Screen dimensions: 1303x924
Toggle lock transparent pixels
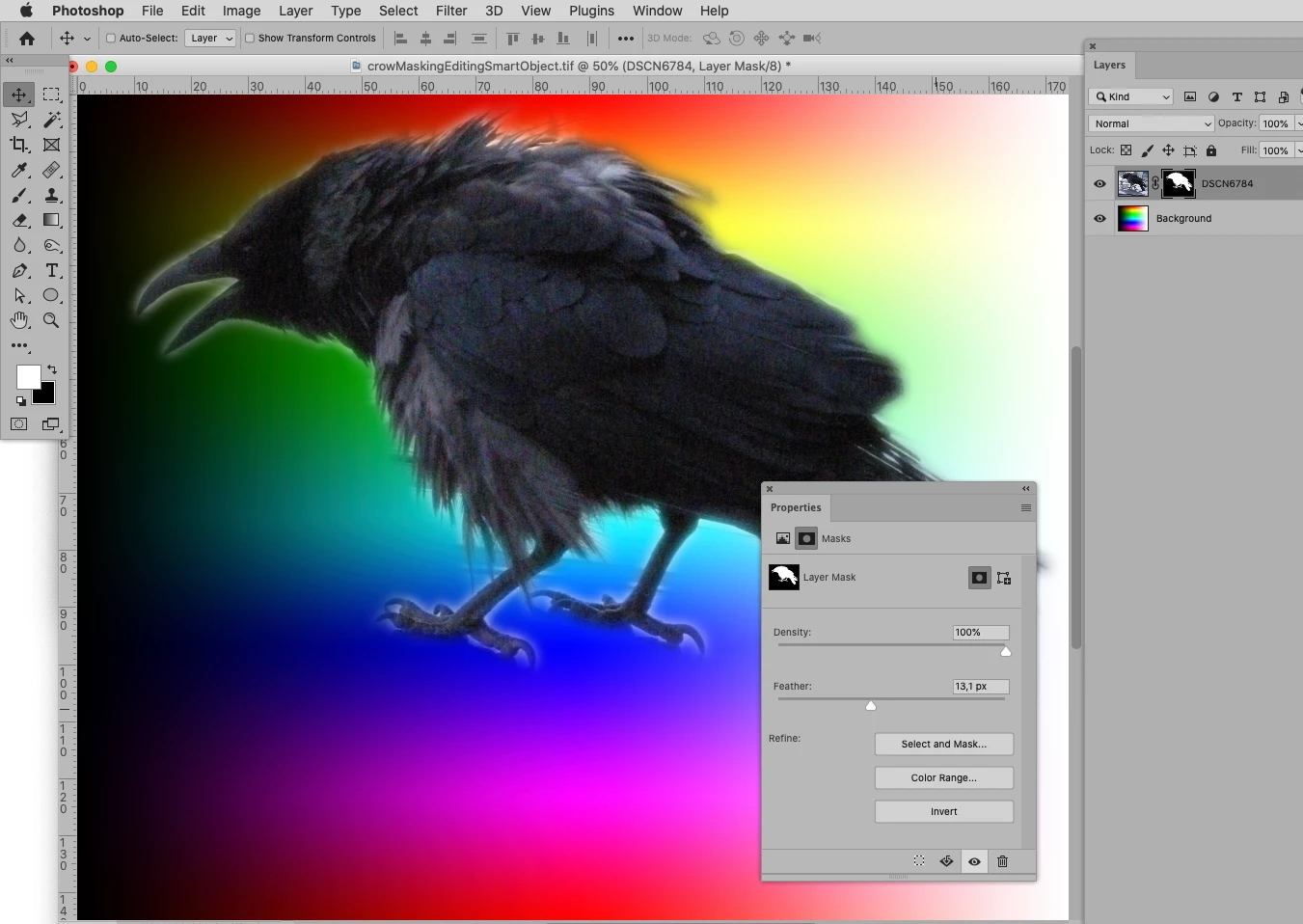1126,150
